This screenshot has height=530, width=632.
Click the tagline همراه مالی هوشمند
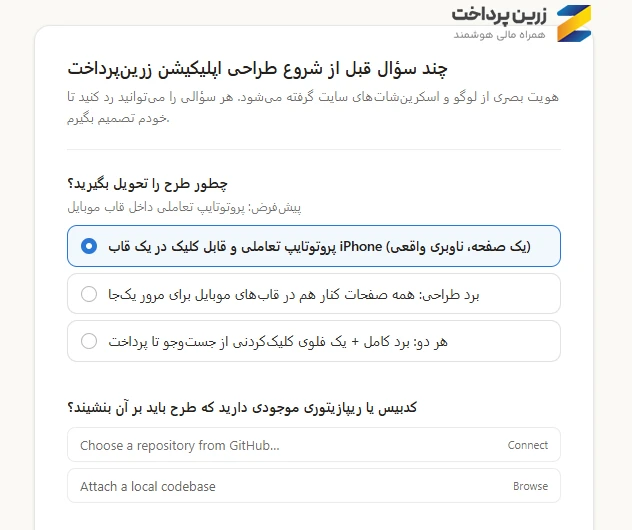click(x=499, y=34)
